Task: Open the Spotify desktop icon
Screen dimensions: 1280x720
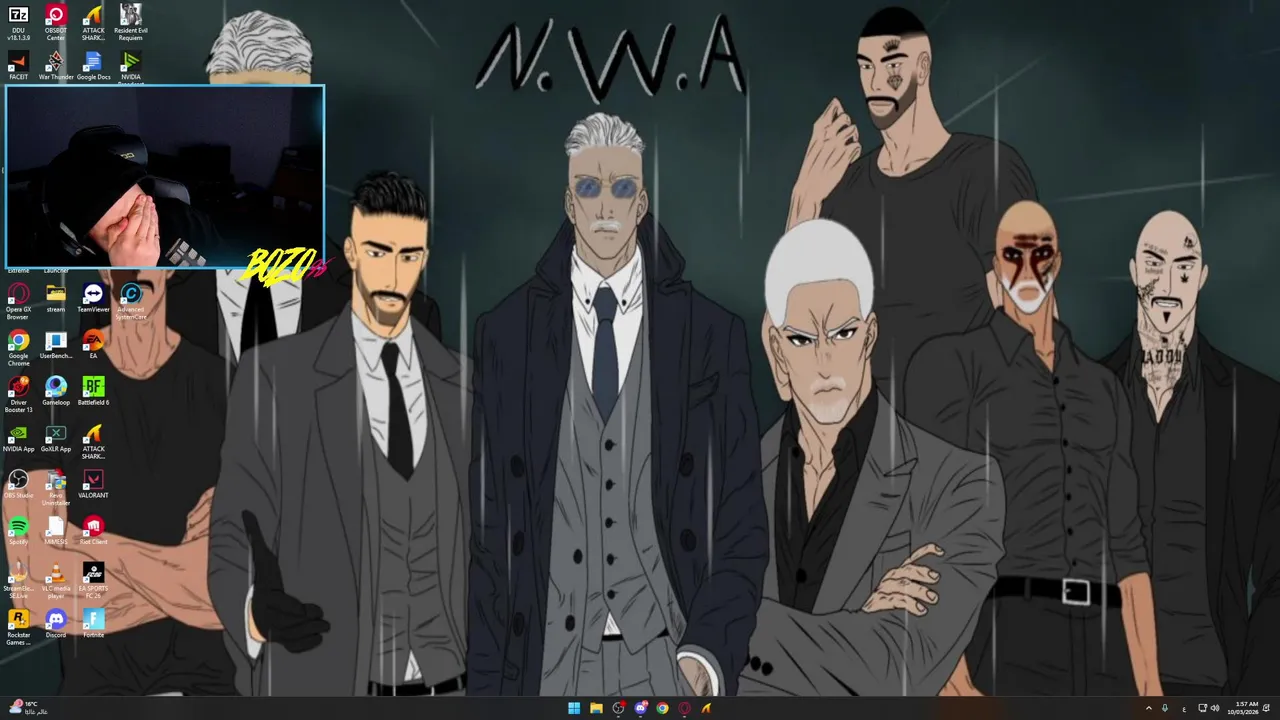Action: click(18, 530)
